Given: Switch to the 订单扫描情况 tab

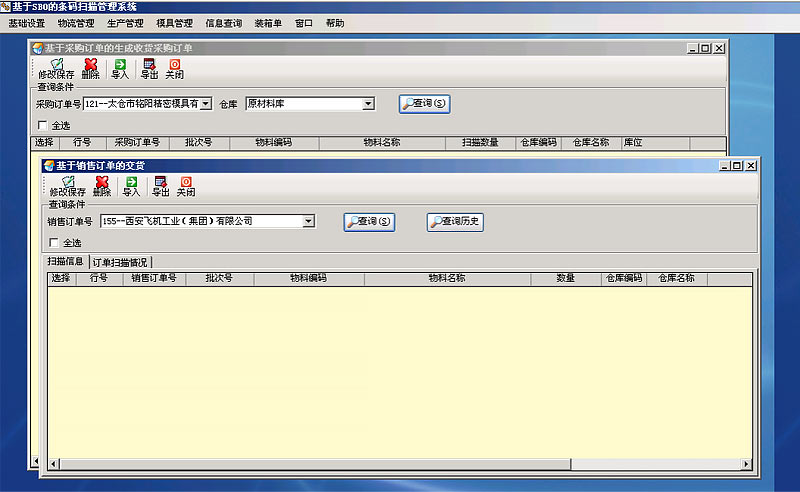Looking at the screenshot, I should pyautogui.click(x=121, y=262).
